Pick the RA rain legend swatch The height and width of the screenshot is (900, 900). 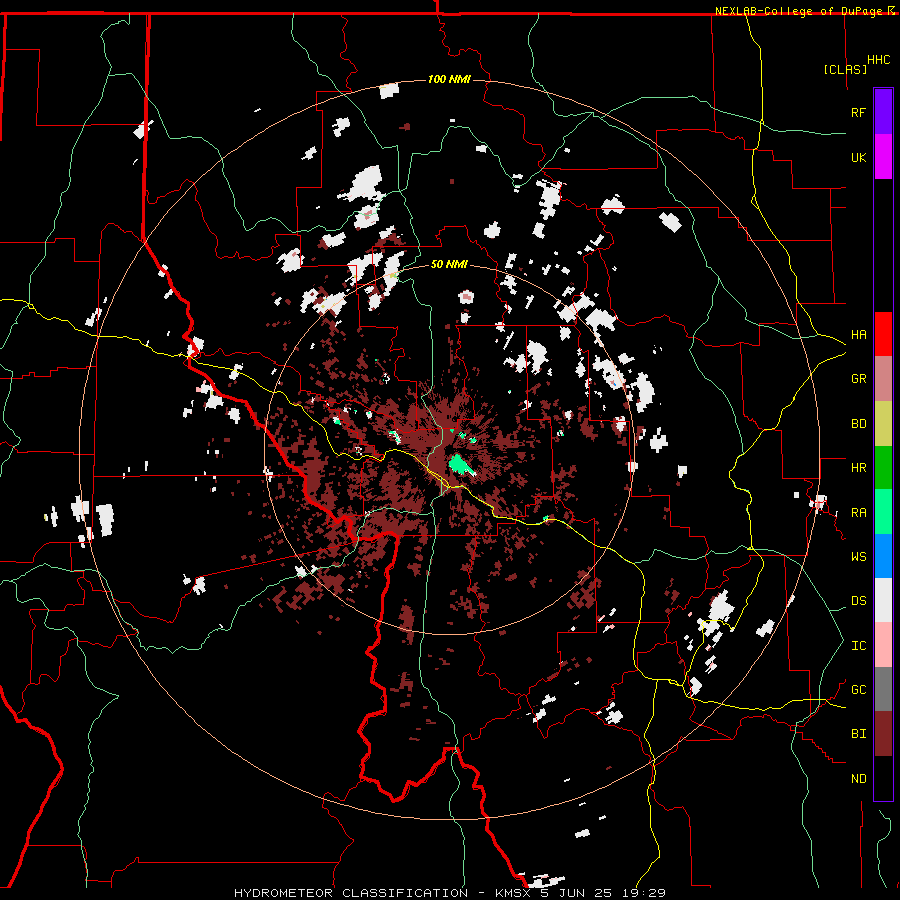pos(883,512)
